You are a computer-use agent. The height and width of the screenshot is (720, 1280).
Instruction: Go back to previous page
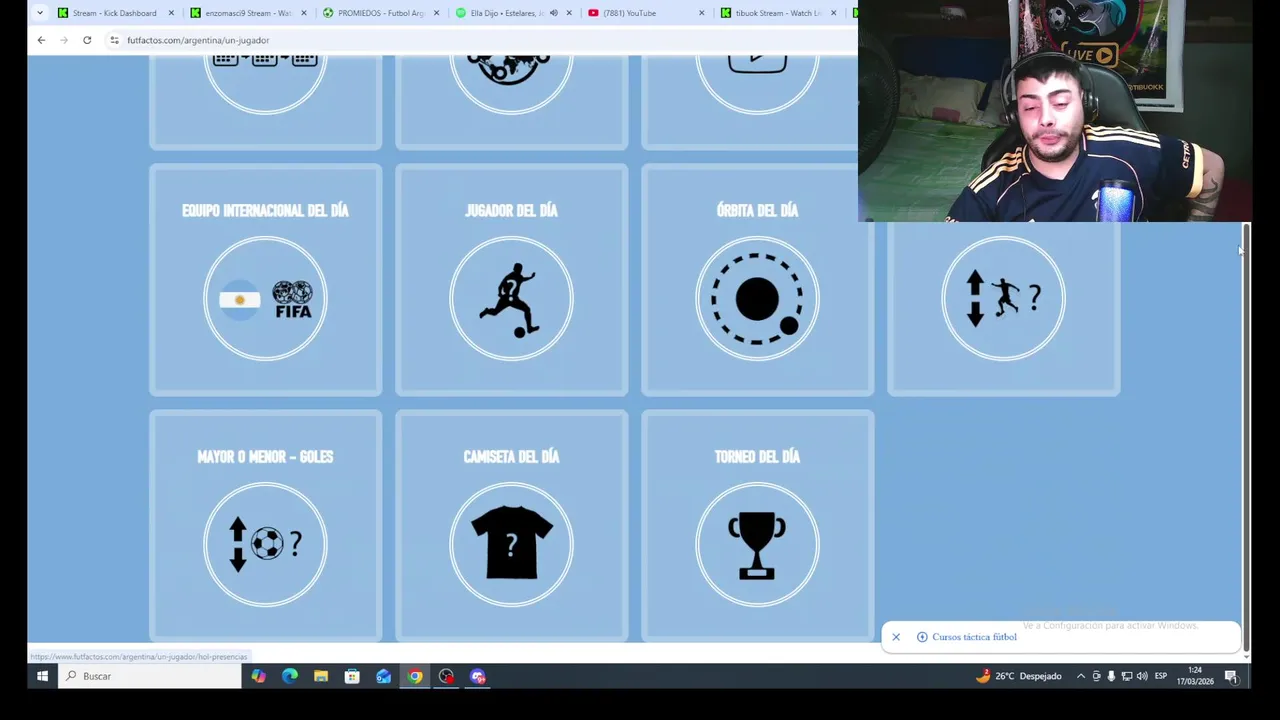(41, 40)
